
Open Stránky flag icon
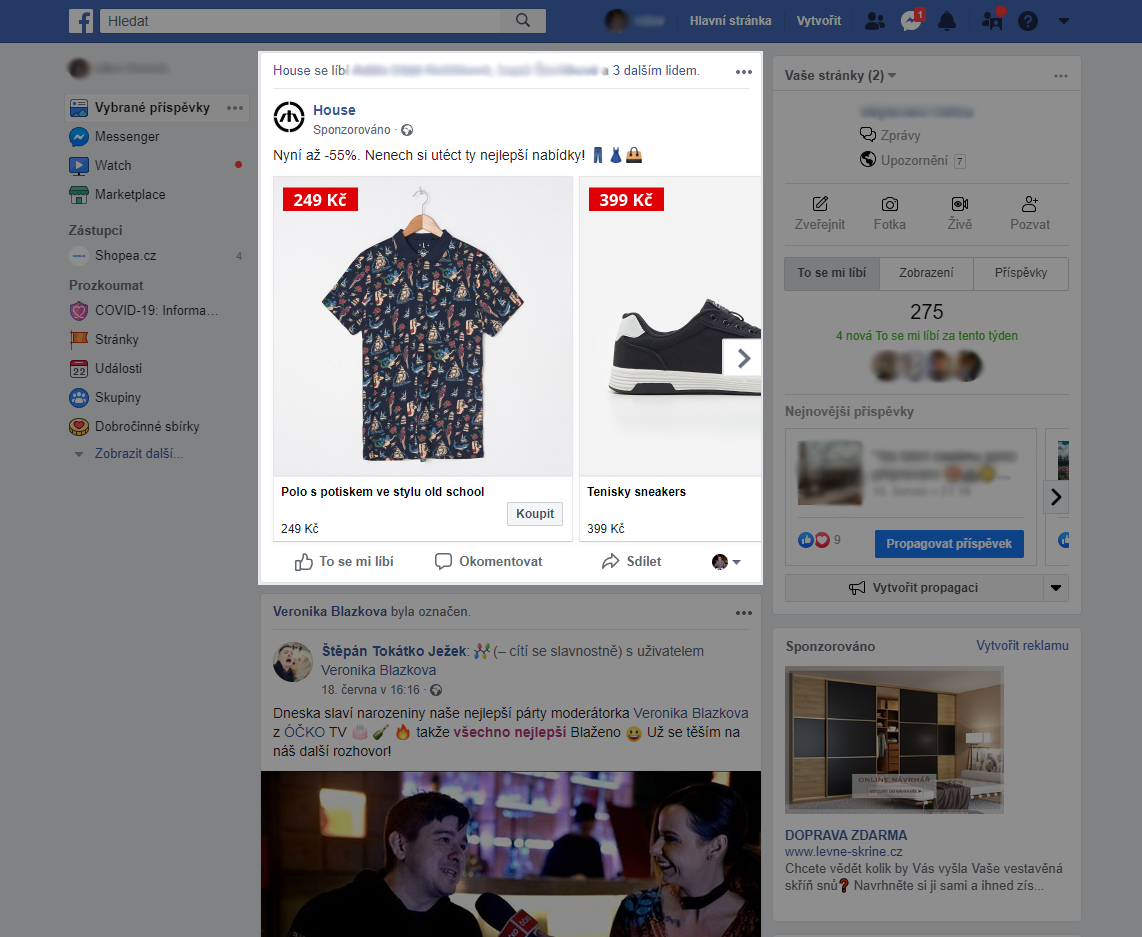pos(79,339)
